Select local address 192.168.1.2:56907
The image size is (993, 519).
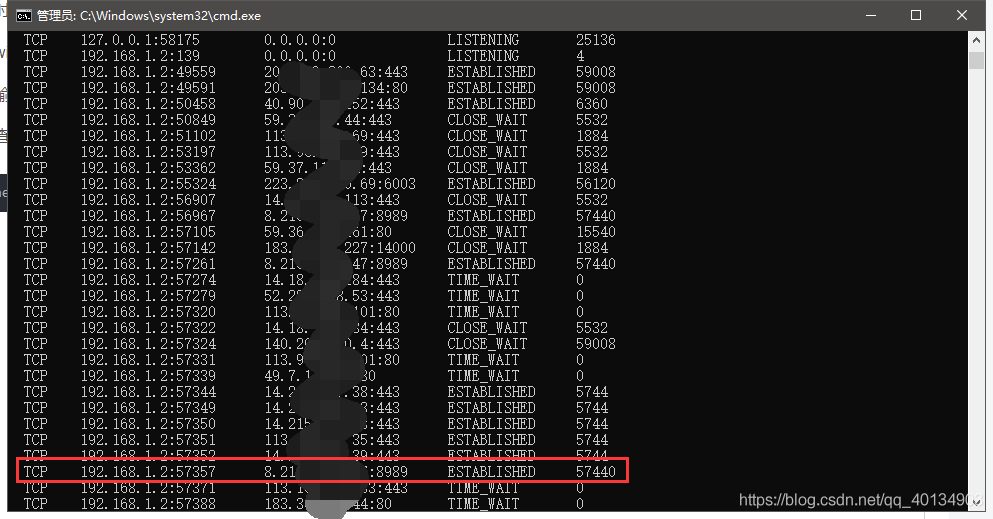[148, 200]
